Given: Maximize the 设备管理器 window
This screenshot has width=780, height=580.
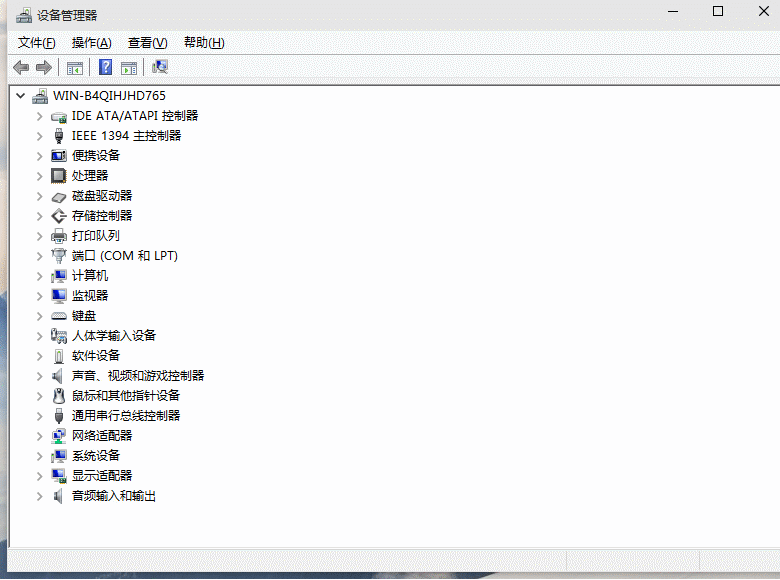Looking at the screenshot, I should (718, 11).
